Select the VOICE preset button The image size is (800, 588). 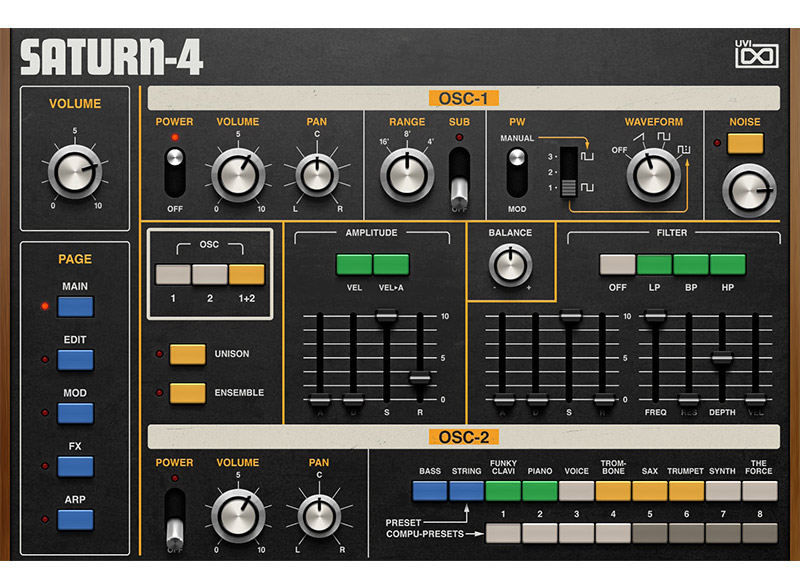pyautogui.click(x=577, y=491)
